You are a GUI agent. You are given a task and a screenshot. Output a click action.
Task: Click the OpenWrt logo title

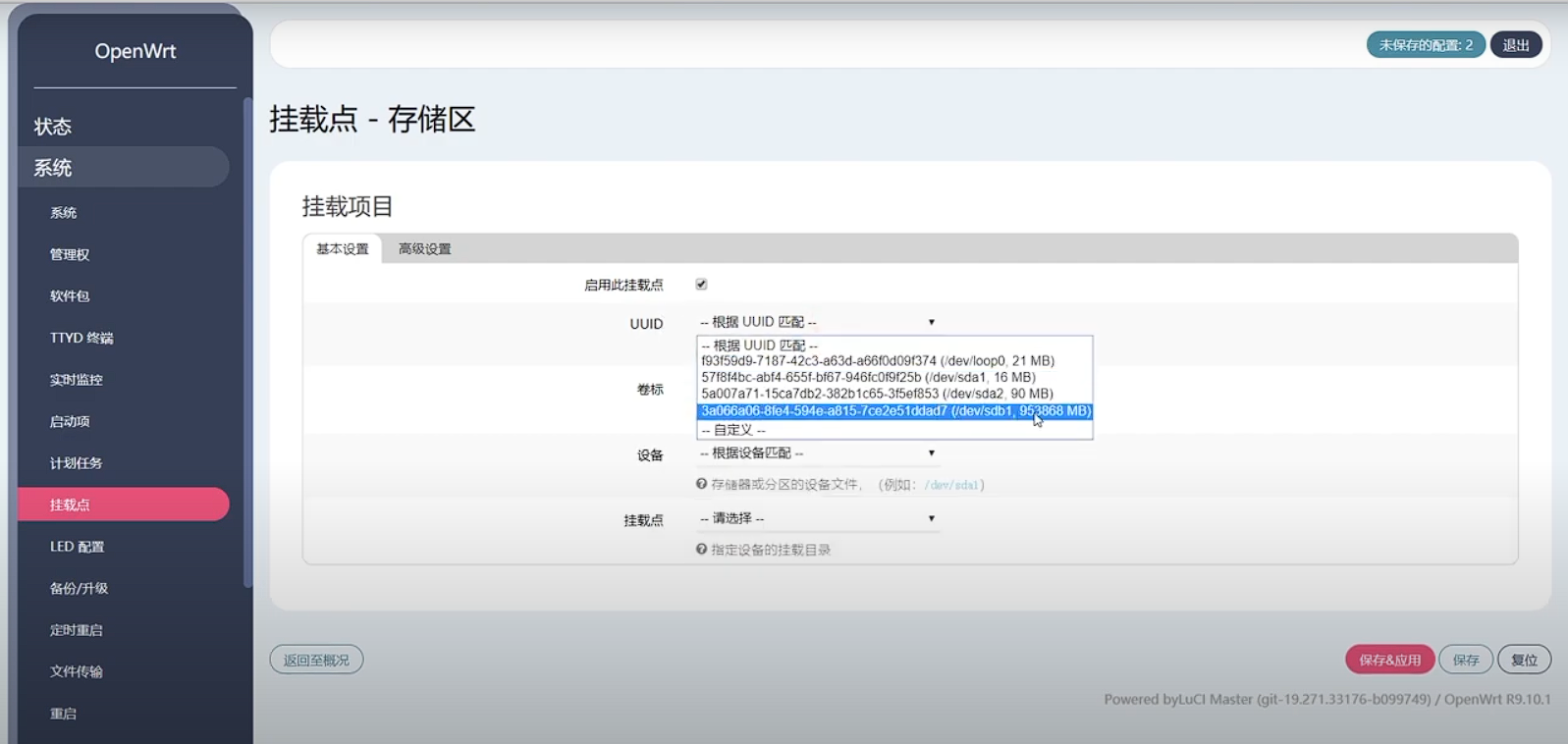(135, 51)
